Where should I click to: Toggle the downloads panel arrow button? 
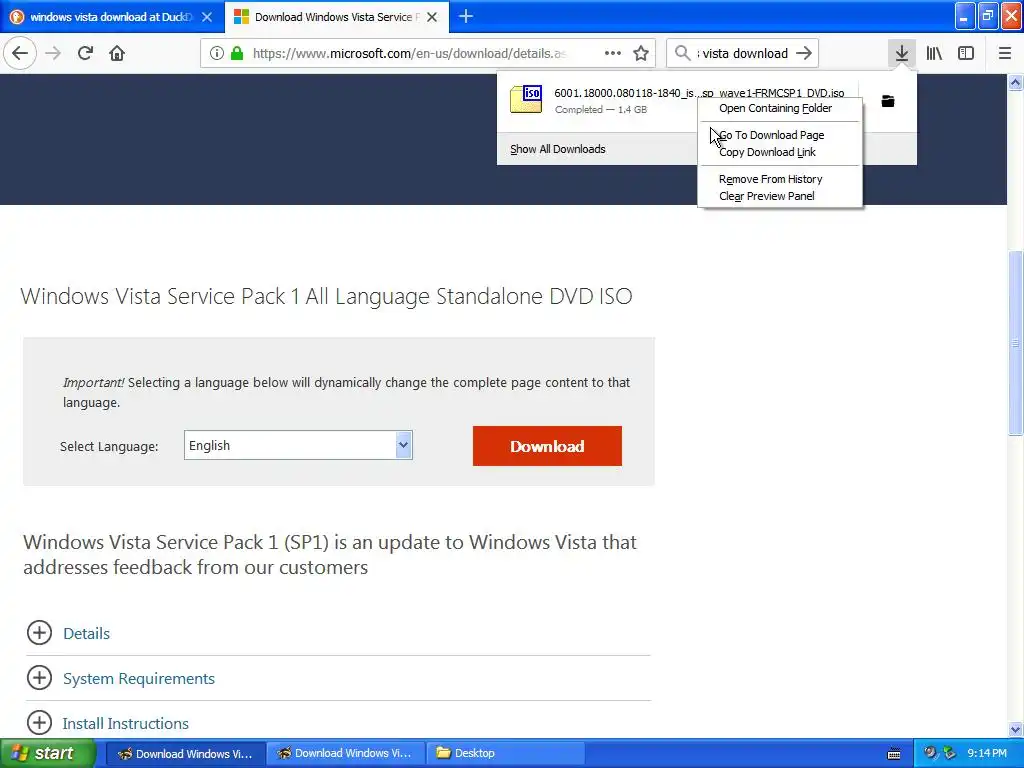click(x=902, y=53)
